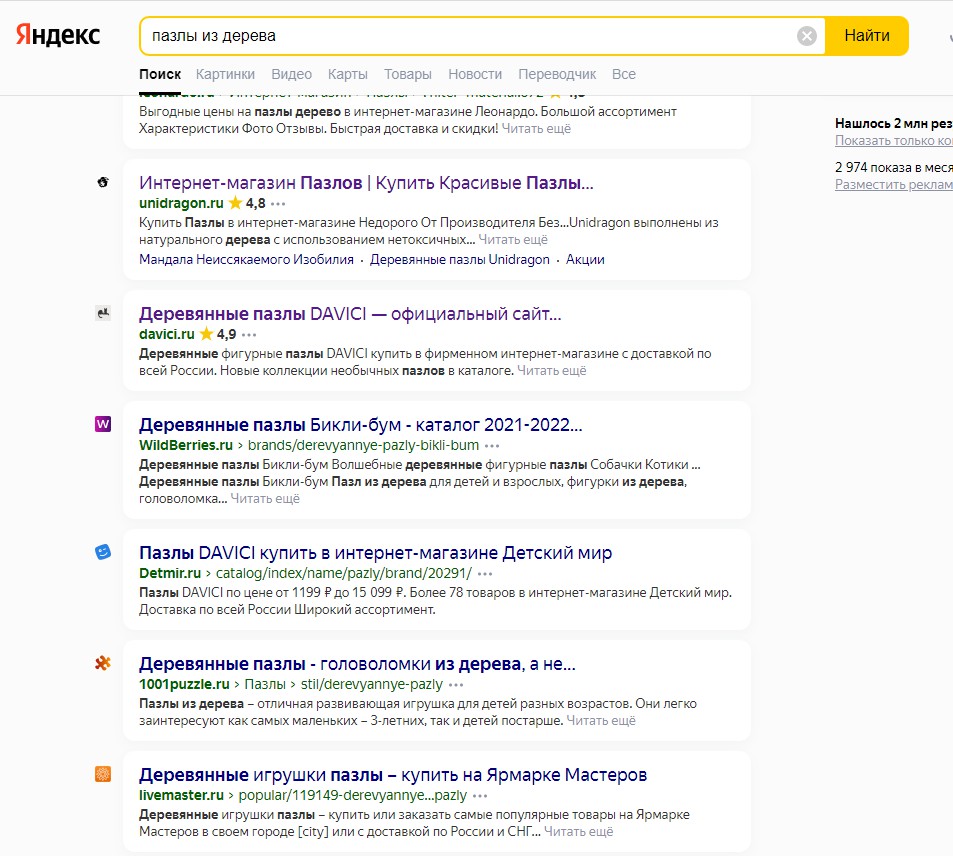Switch to the Картинки tab

tap(225, 74)
